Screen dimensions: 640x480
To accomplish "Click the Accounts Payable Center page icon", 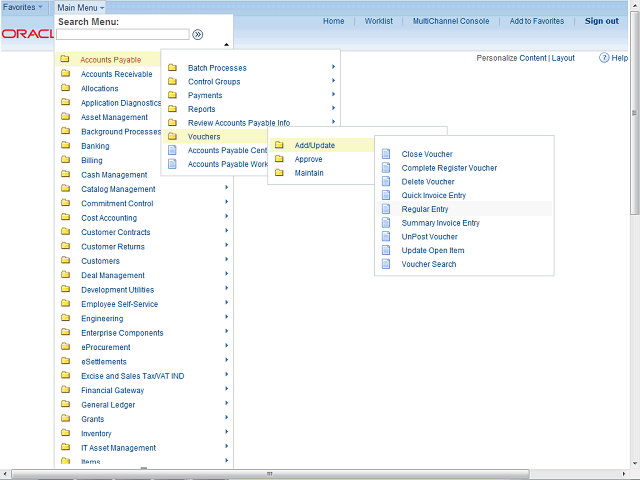I will [172, 151].
